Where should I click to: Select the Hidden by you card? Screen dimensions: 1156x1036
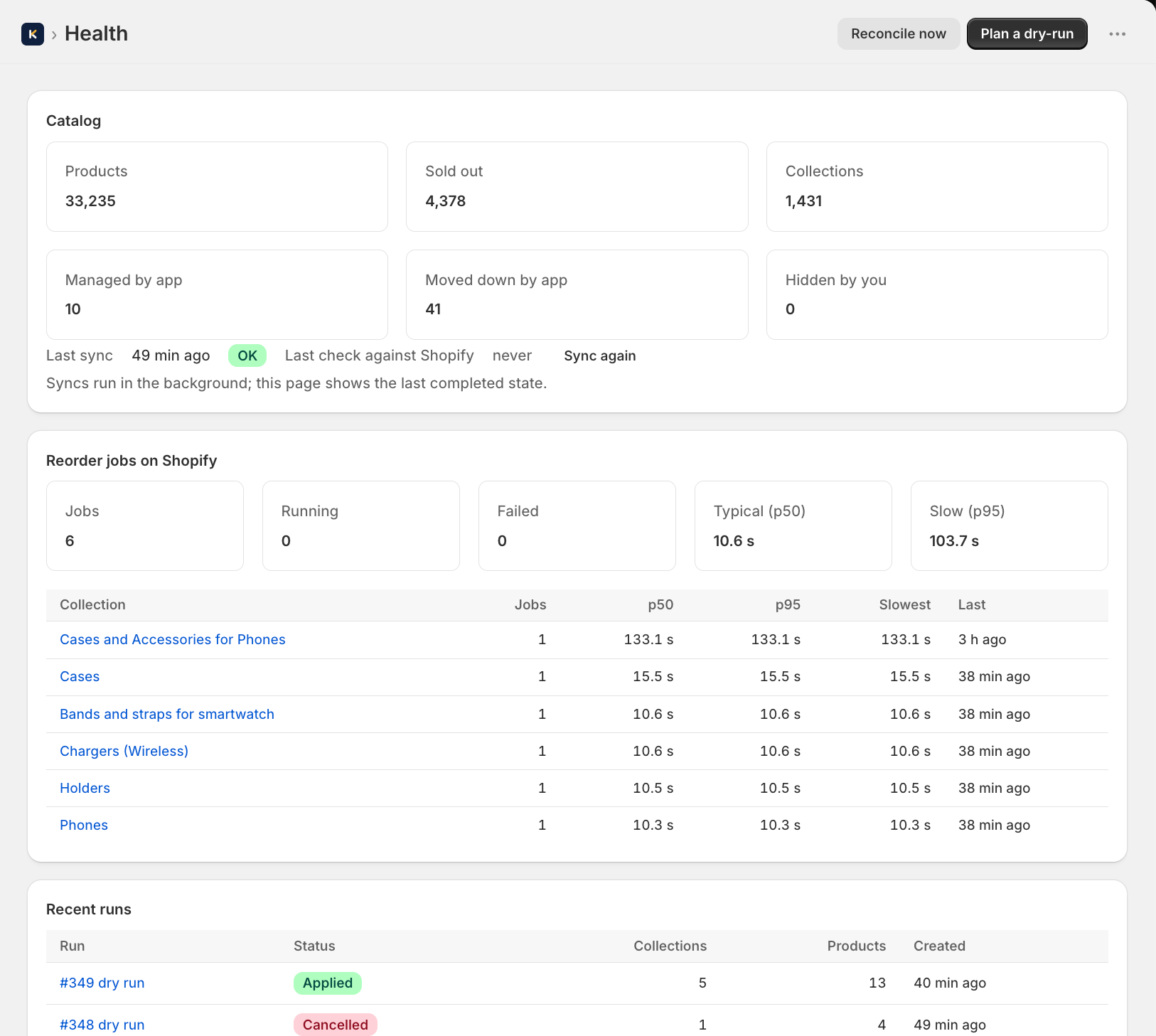coord(937,294)
